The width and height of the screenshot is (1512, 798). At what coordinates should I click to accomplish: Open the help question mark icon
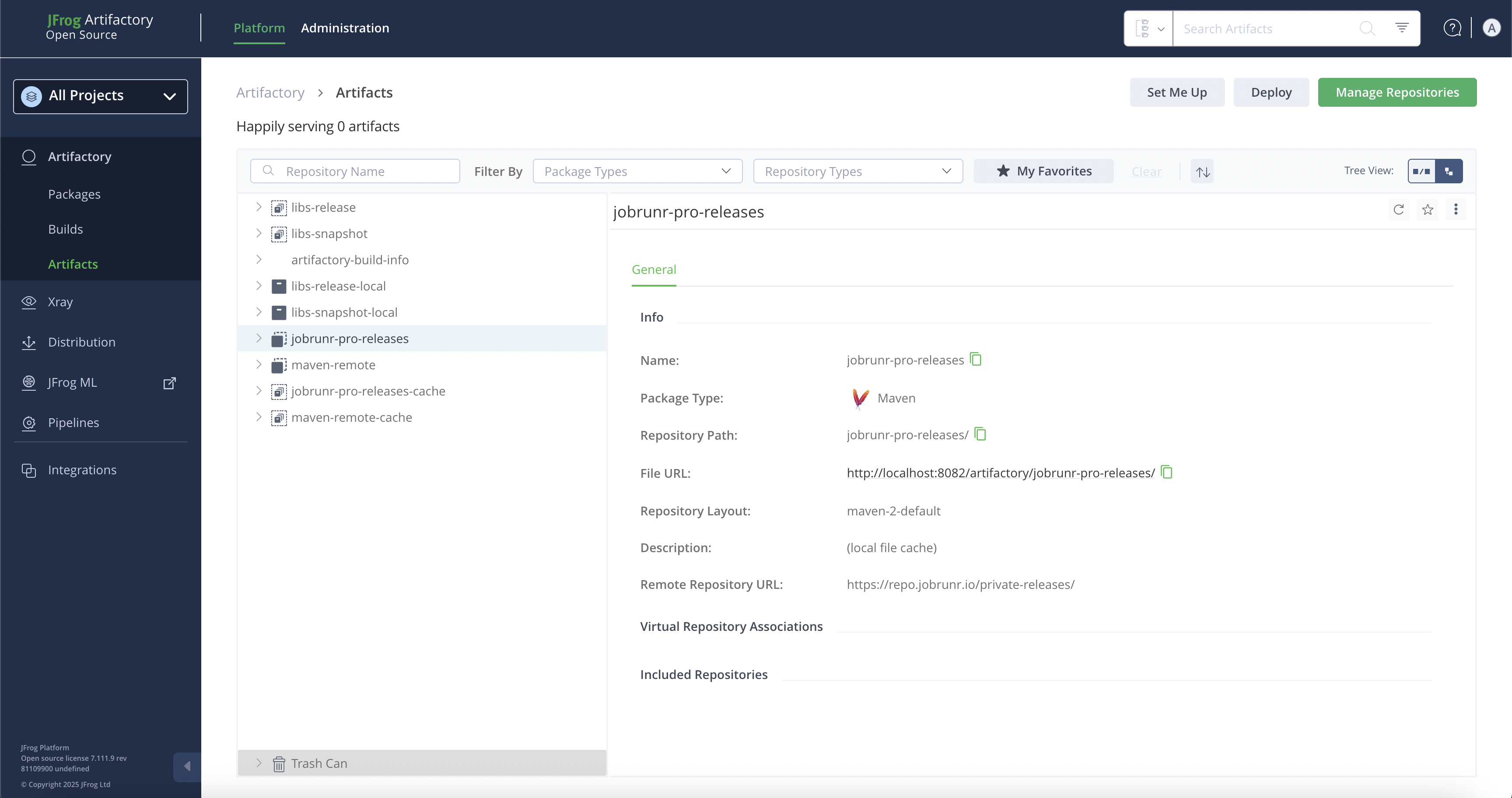coord(1452,28)
